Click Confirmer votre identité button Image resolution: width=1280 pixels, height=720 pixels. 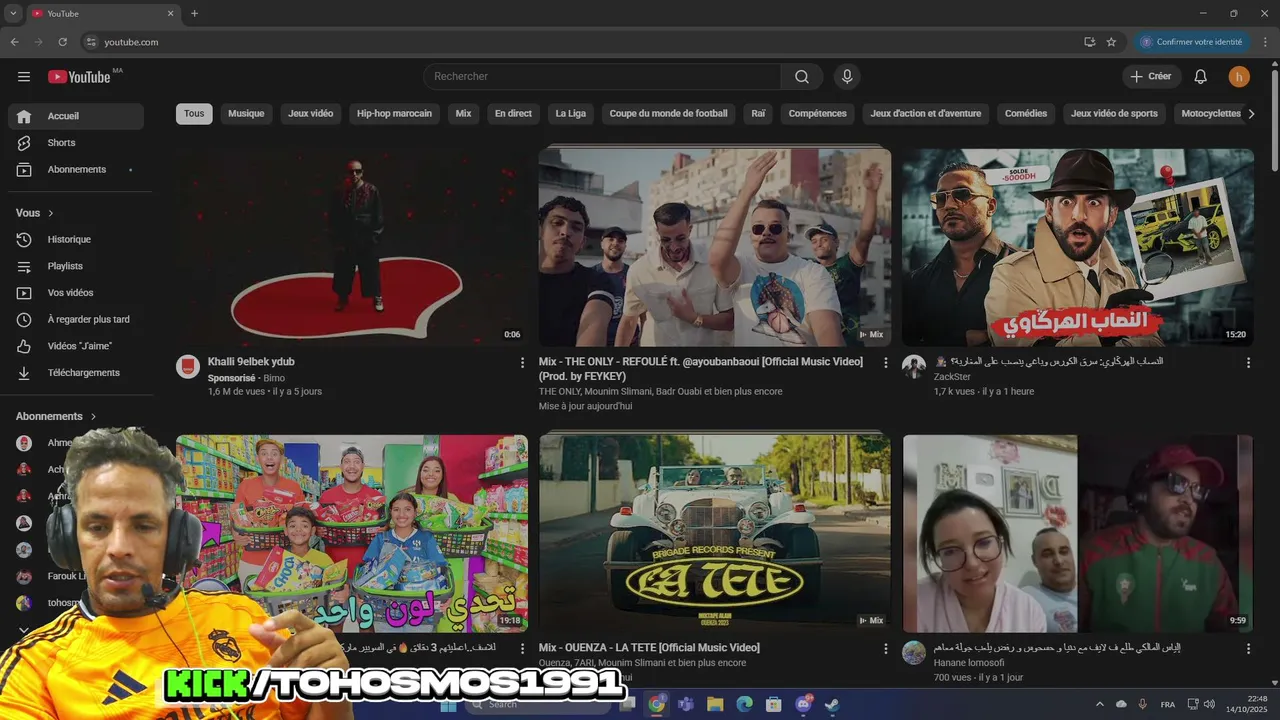pos(1191,42)
